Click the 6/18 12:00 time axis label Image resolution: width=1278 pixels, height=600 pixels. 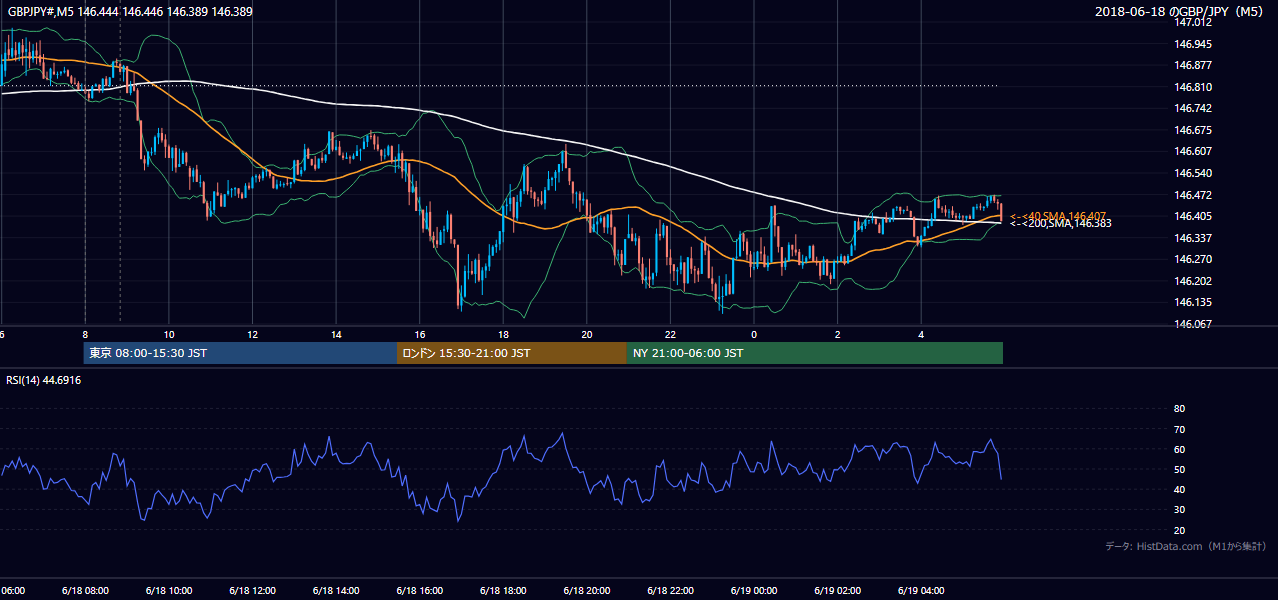coord(252,590)
